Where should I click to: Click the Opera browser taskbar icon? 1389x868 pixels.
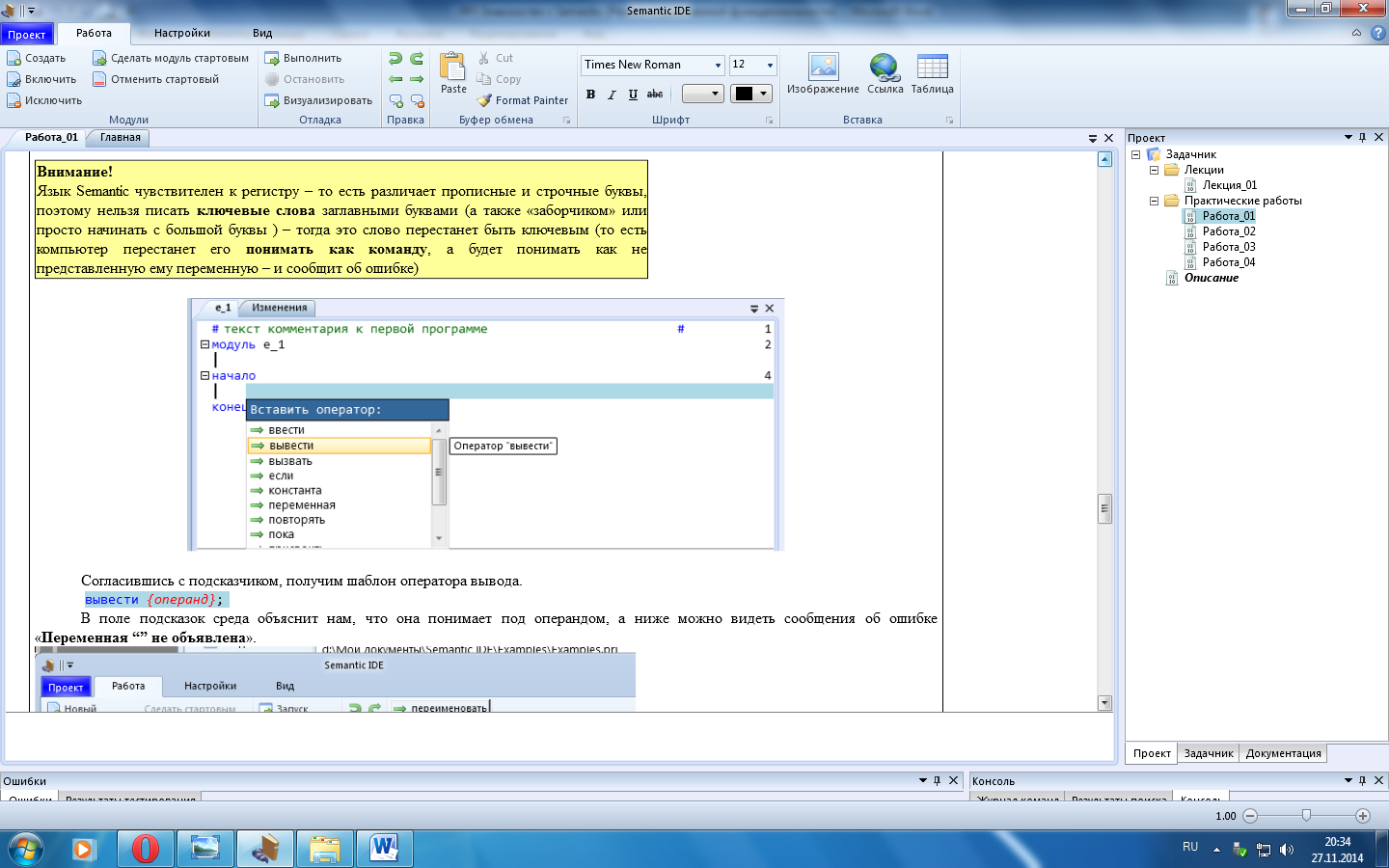click(145, 849)
